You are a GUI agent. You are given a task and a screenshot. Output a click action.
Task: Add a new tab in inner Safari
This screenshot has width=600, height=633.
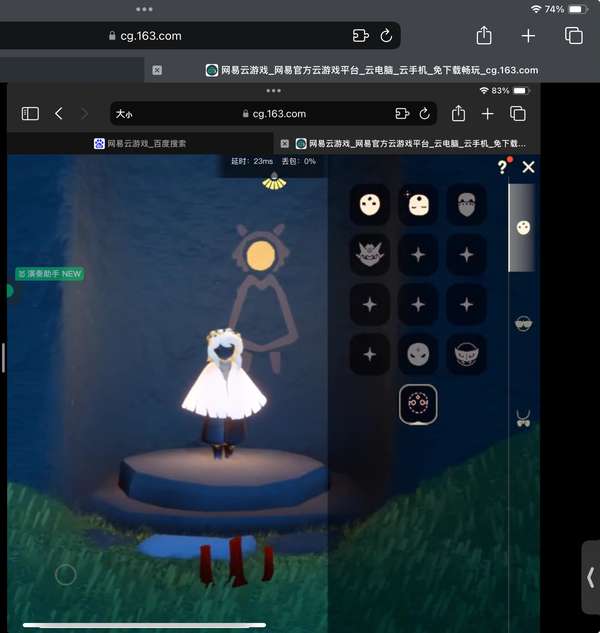[x=487, y=114]
